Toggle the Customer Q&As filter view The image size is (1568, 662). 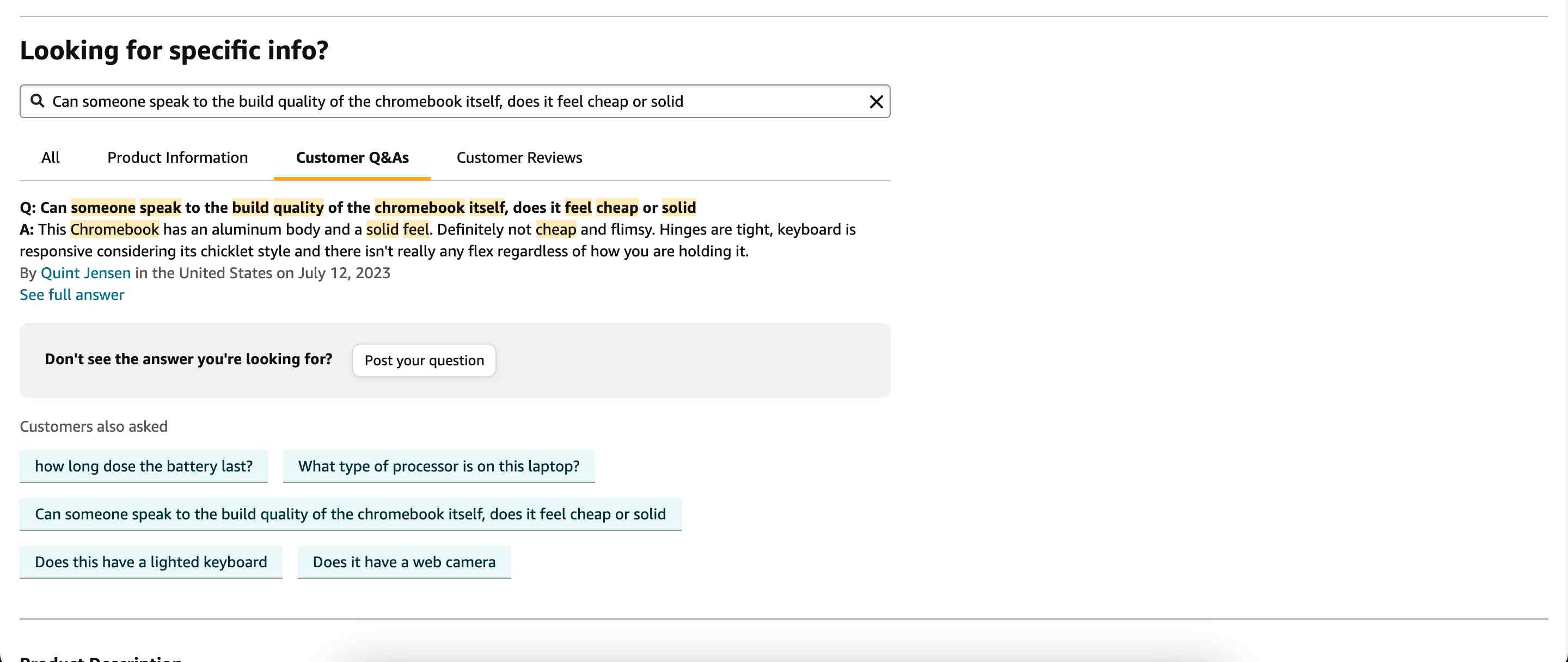click(352, 157)
